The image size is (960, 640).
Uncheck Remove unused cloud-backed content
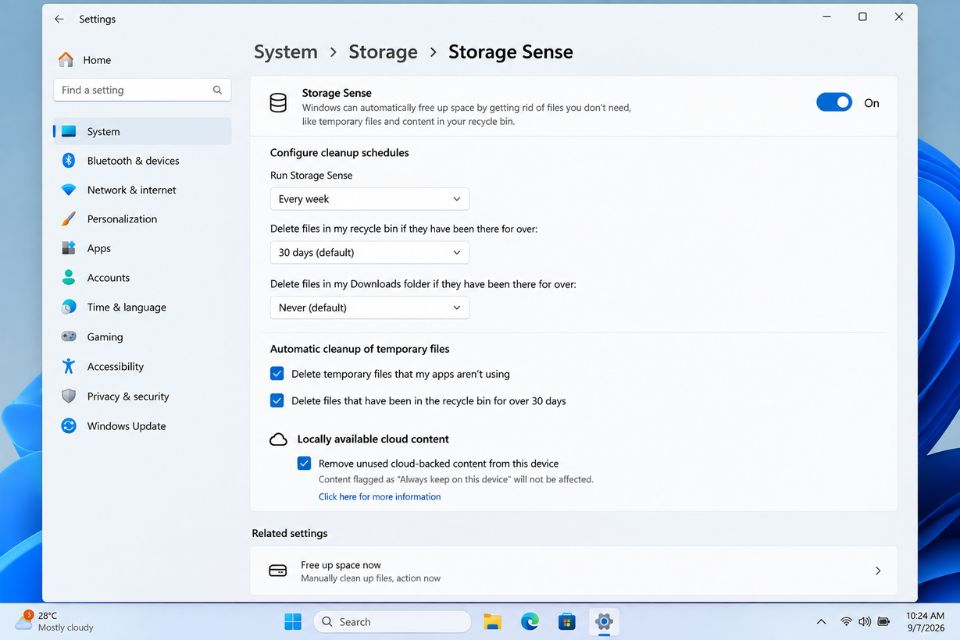304,463
